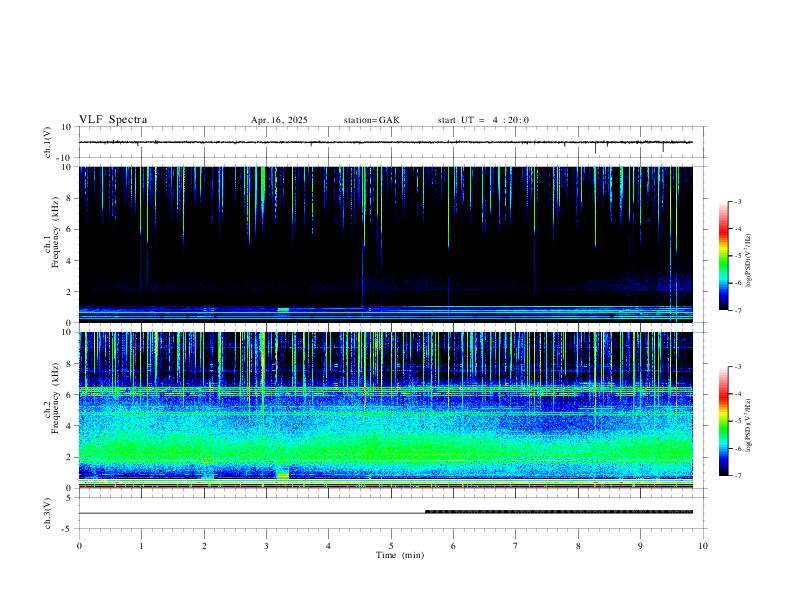Click the ch.2 spectrogram color scale bar
The width and height of the screenshot is (792, 612).
click(724, 421)
